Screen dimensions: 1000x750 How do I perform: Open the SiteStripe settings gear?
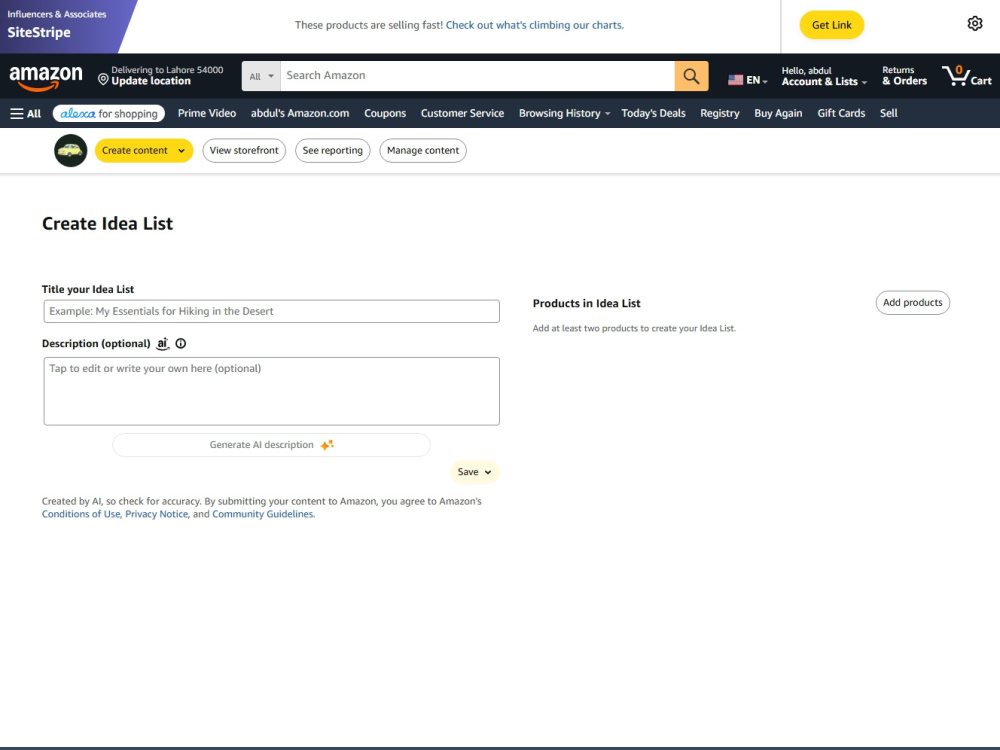(x=974, y=24)
